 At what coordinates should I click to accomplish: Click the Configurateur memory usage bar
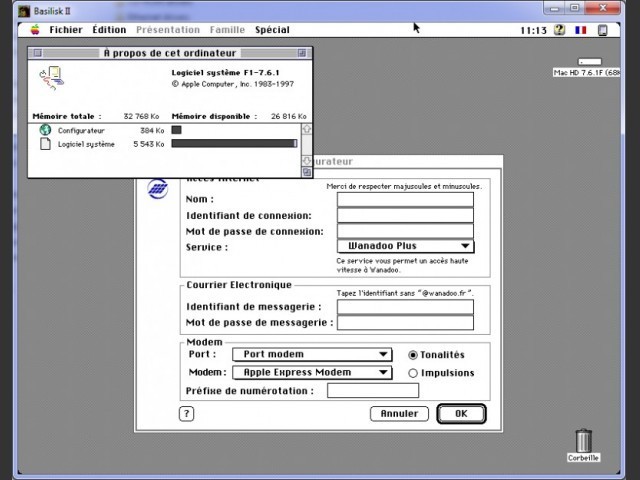(x=176, y=130)
